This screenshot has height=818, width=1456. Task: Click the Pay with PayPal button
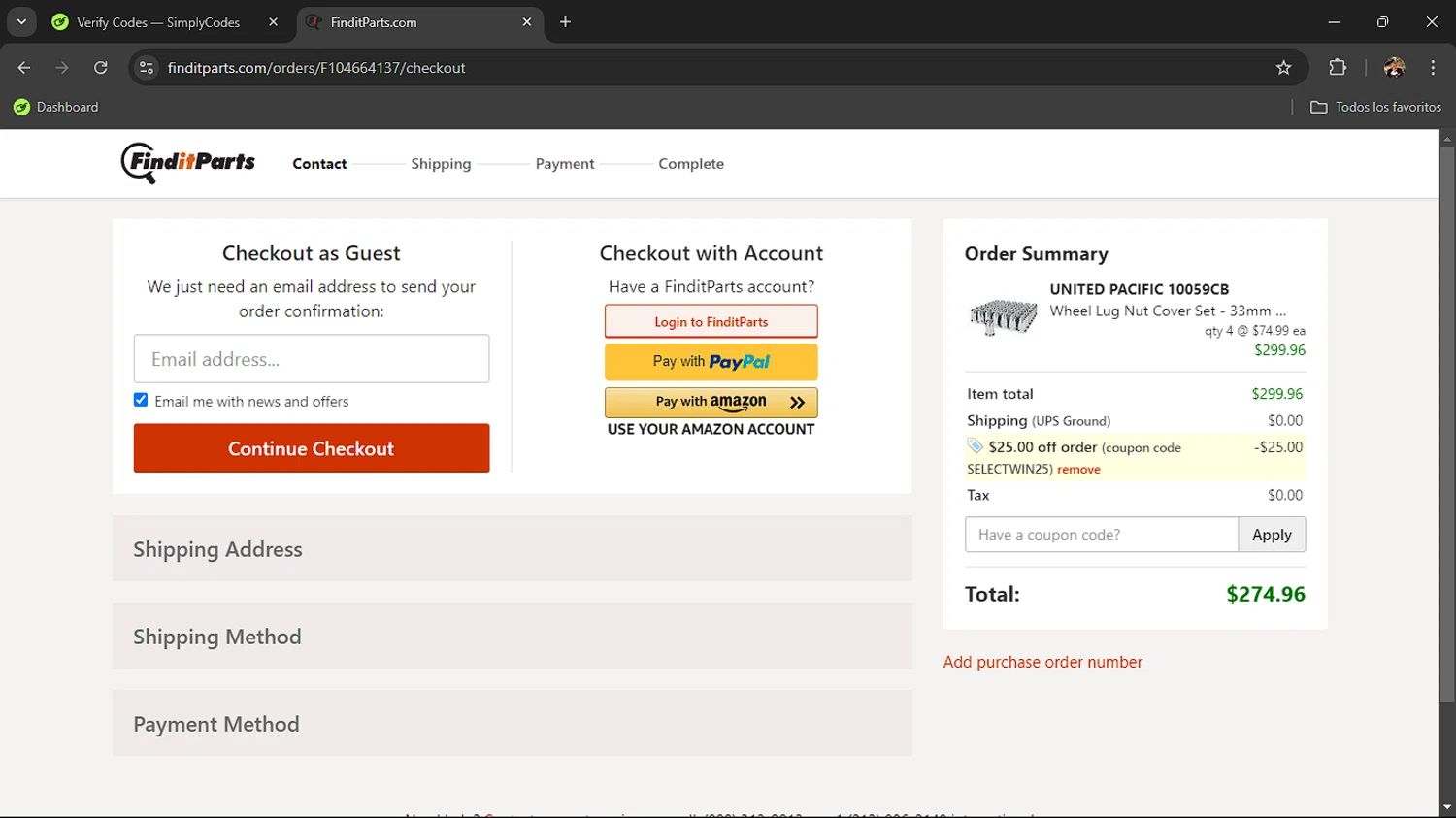point(711,362)
